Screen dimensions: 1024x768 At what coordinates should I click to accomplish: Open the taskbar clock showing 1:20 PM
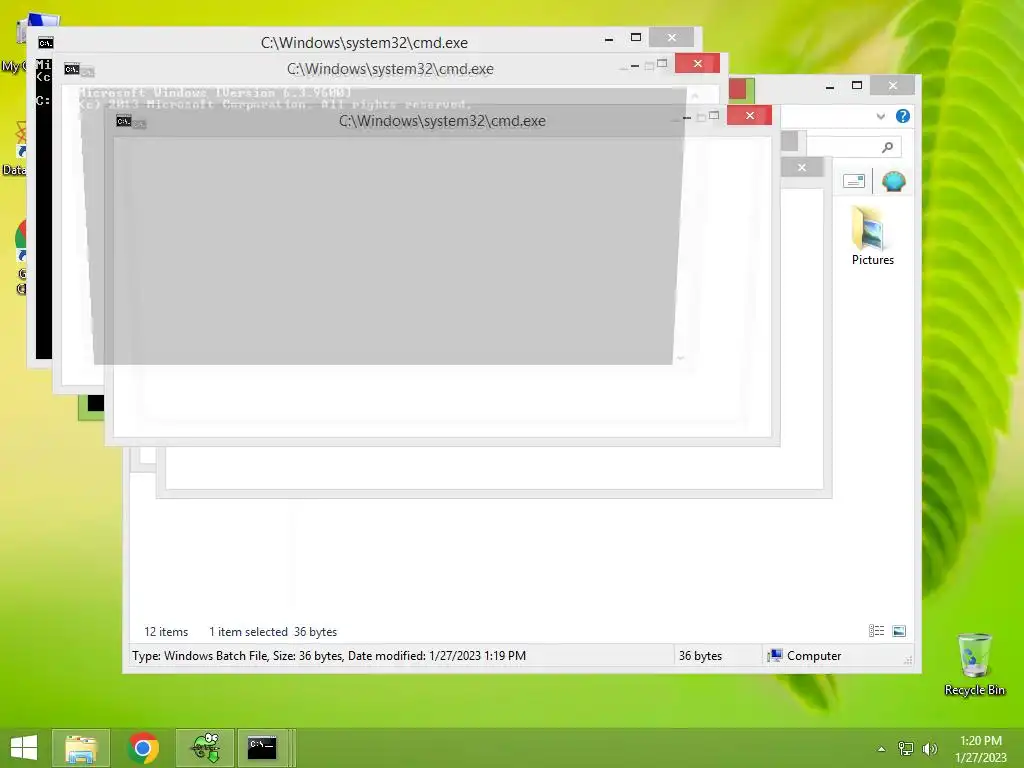(x=981, y=749)
